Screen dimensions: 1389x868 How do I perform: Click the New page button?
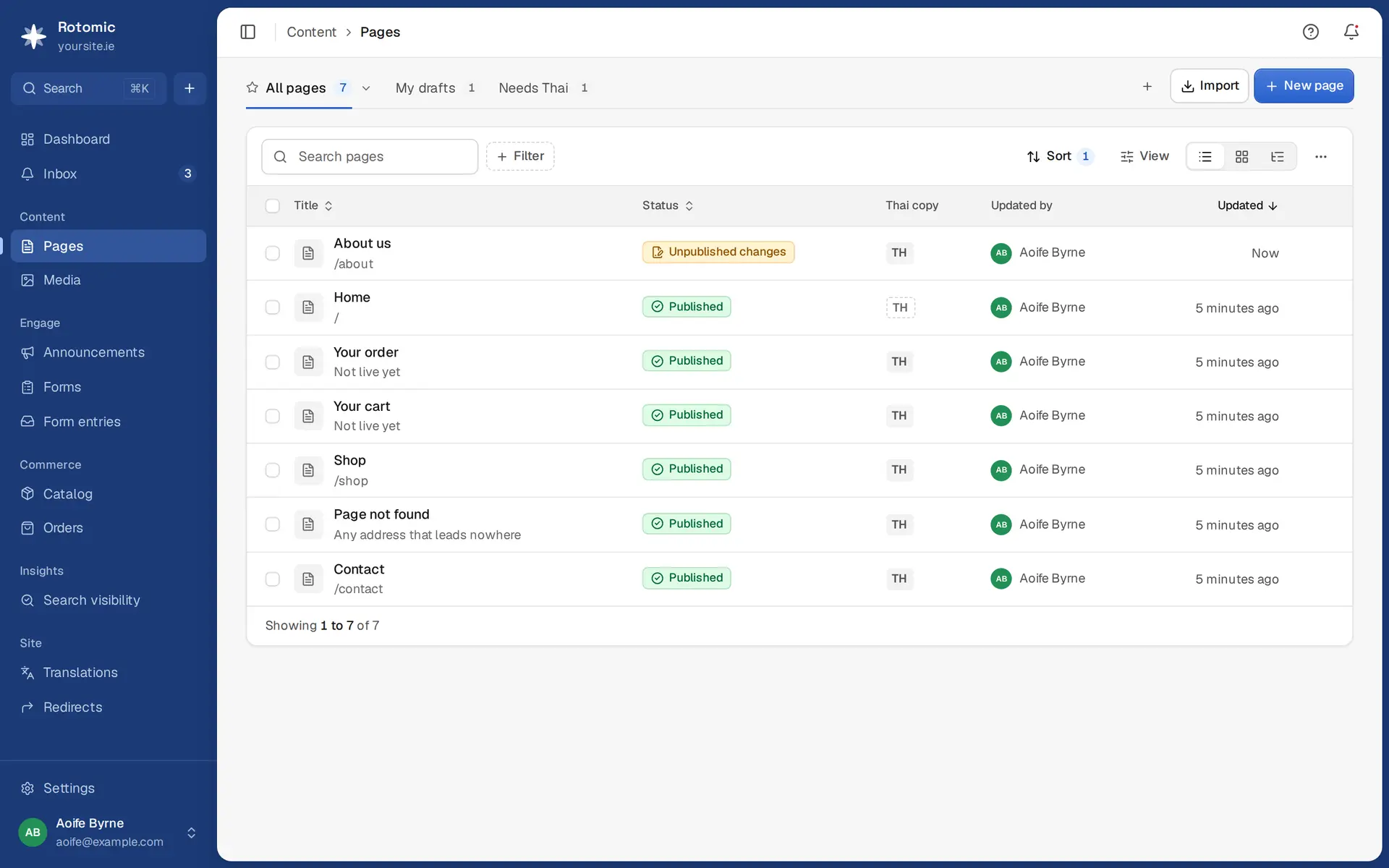[1304, 86]
